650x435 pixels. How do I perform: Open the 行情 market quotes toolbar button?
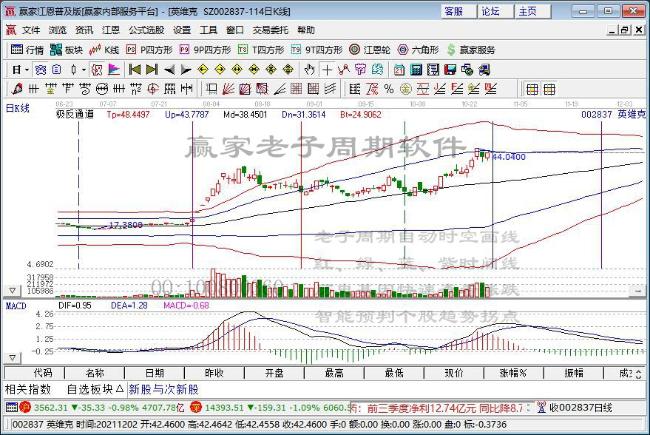click(x=27, y=50)
